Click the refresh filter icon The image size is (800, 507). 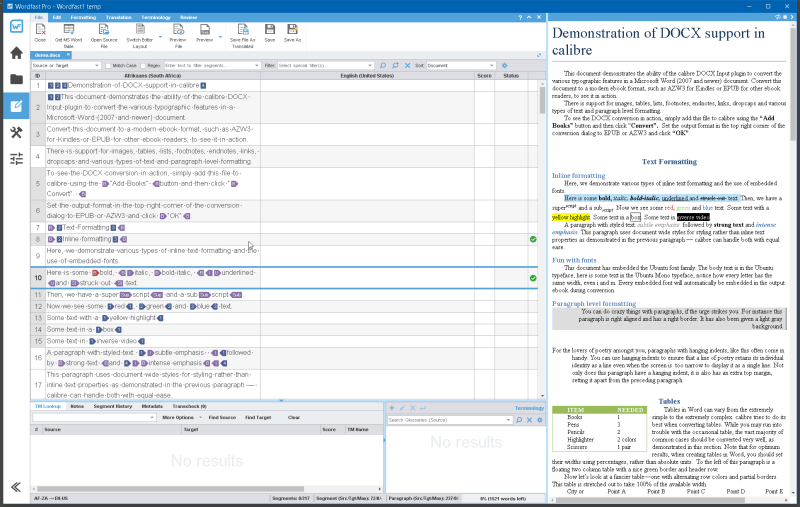(395, 65)
